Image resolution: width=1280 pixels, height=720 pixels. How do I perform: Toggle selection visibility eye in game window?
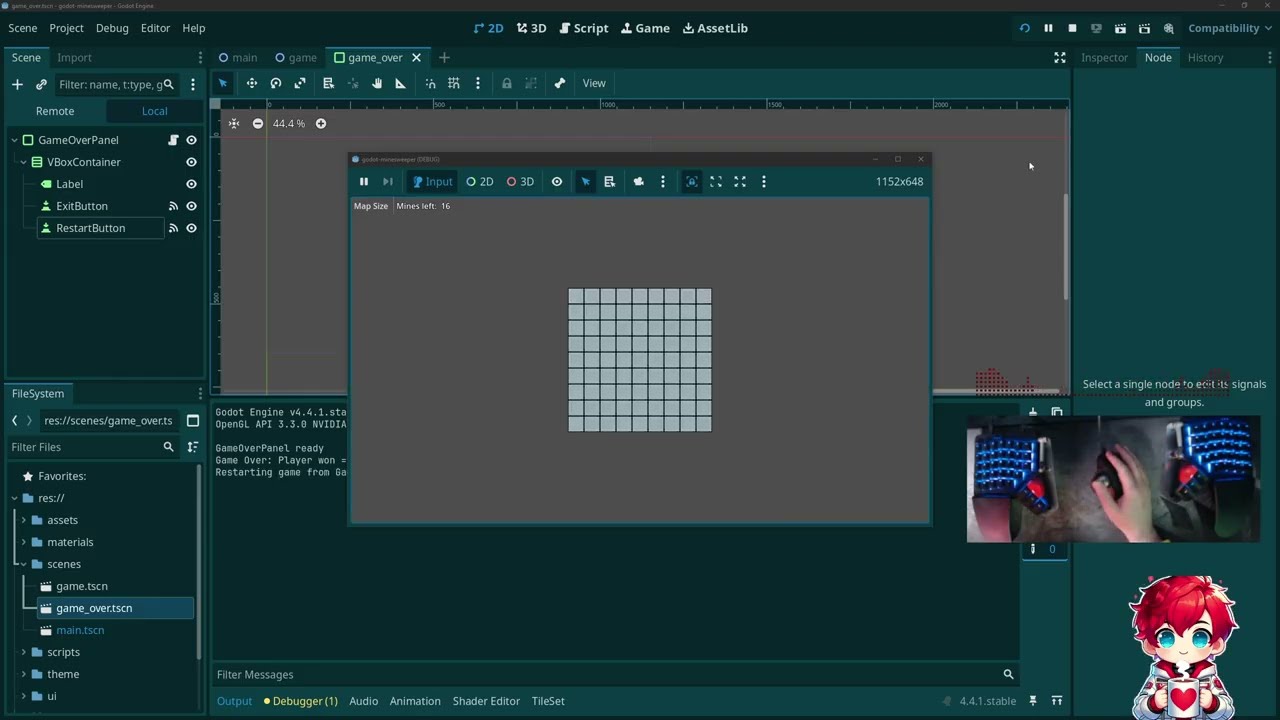557,181
